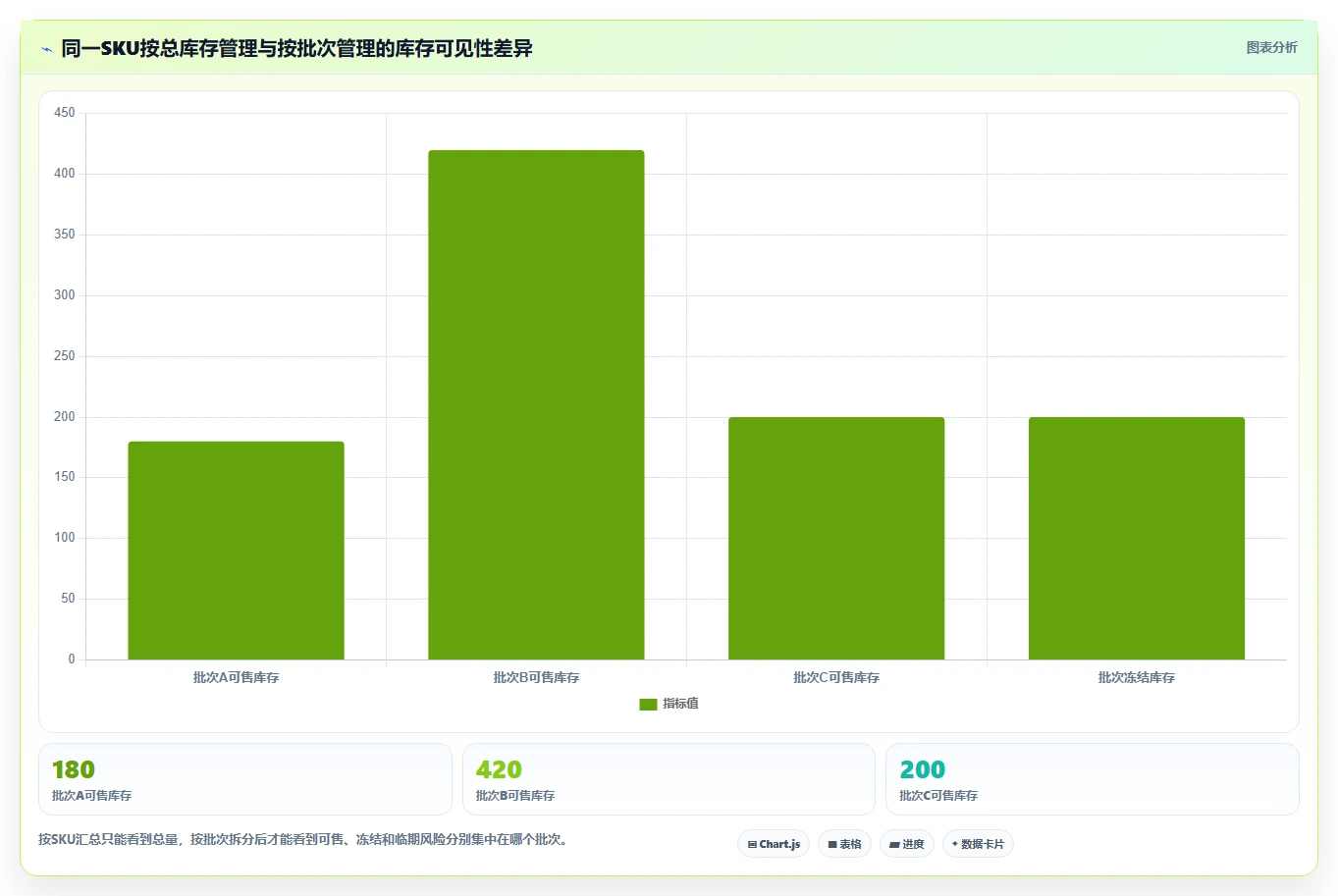This screenshot has width=1338, height=896.
Task: Open the 420 批次B可售库存 data card
Action: 669,779
